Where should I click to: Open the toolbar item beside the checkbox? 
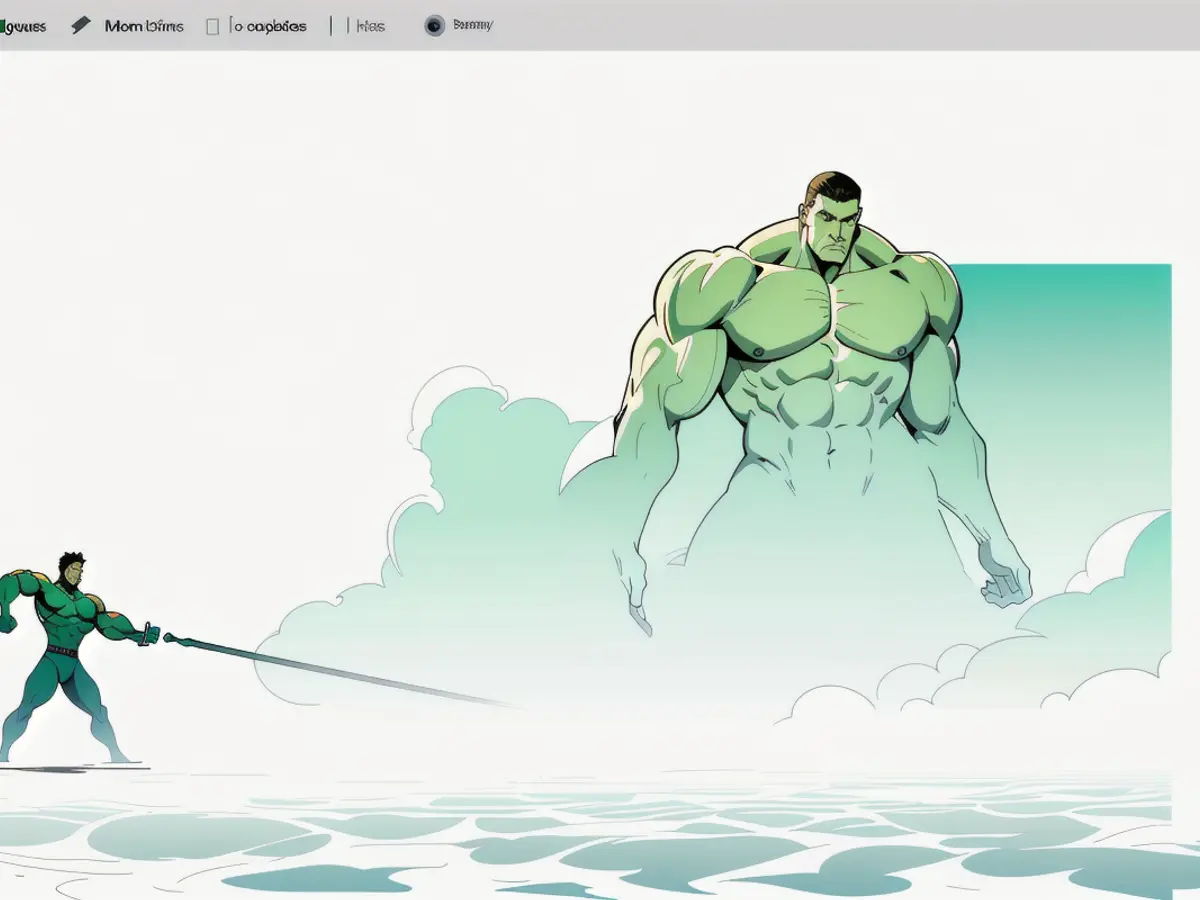[268, 27]
